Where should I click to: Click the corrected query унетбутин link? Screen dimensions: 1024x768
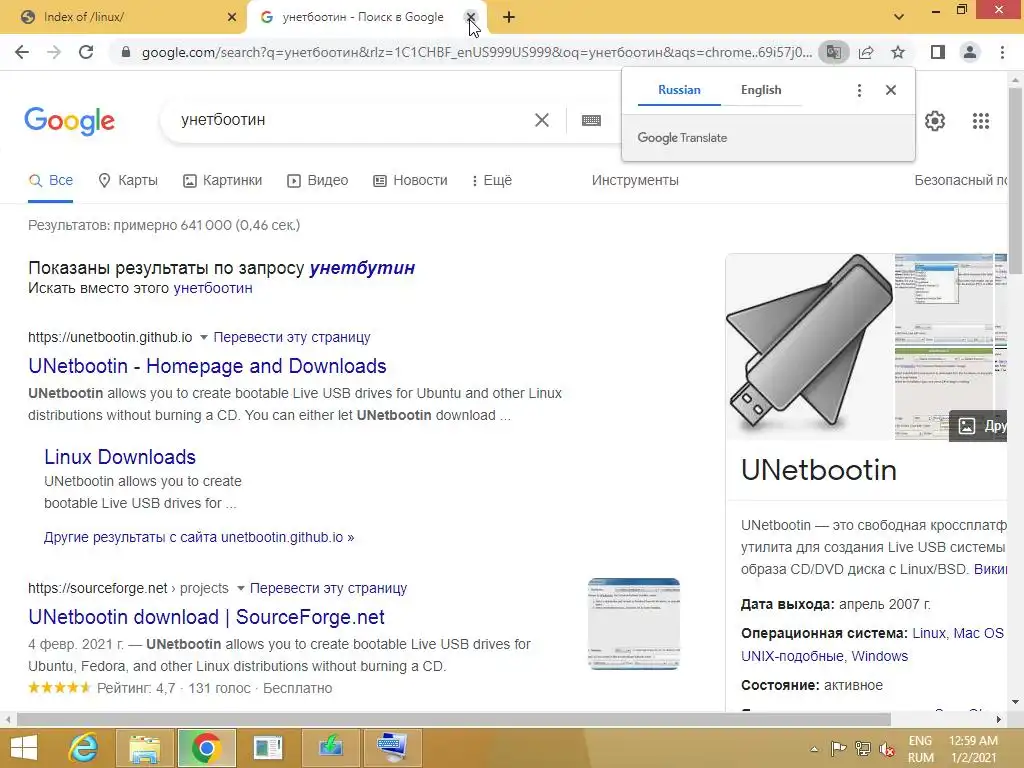[x=362, y=268]
